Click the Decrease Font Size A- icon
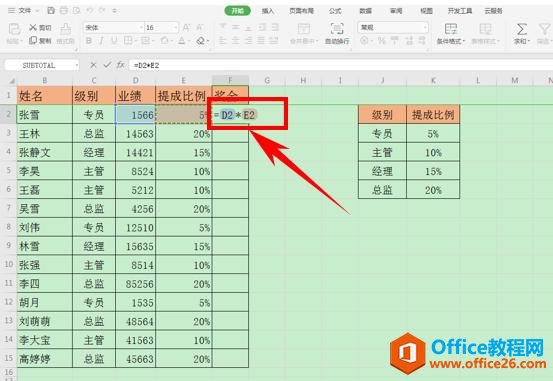The width and height of the screenshot is (553, 381). click(200, 27)
